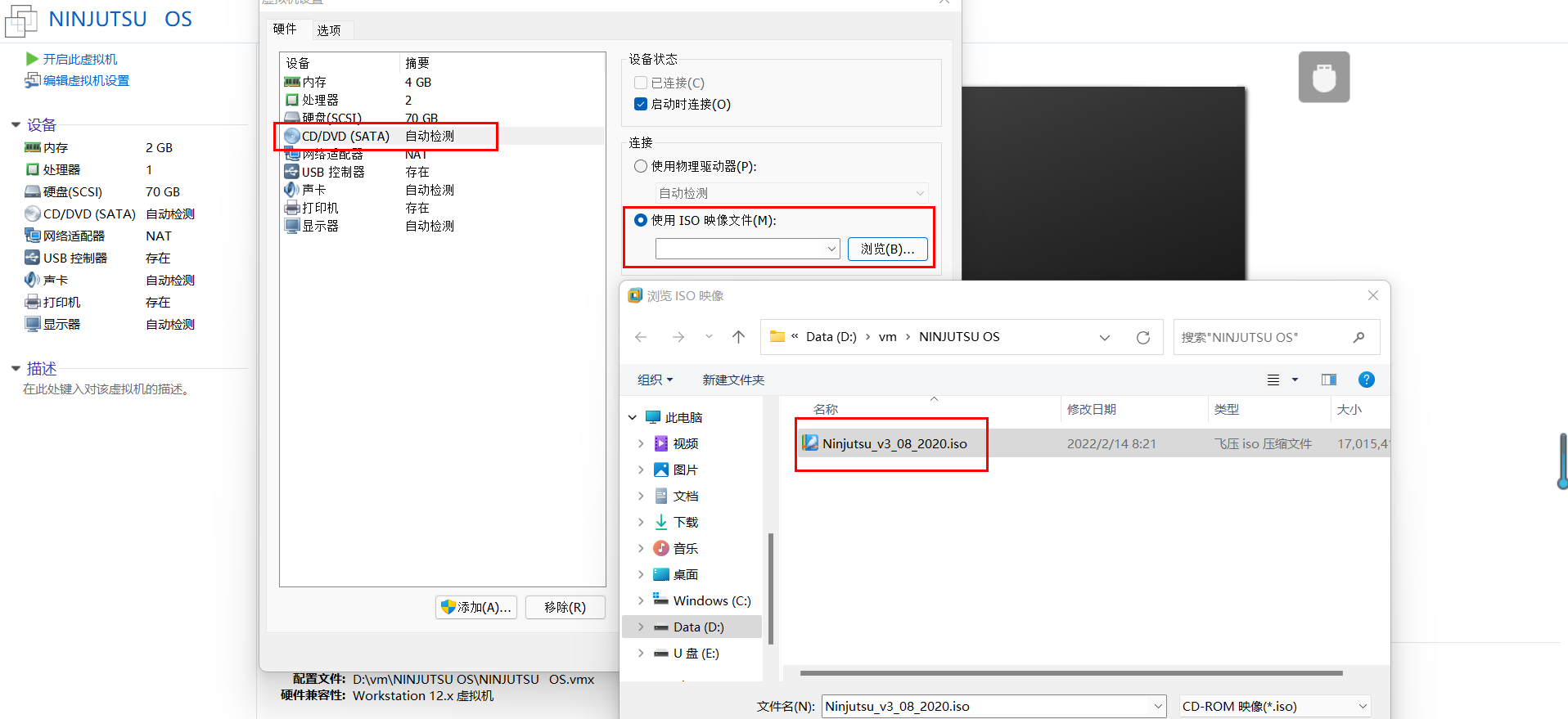Click Edit virtual machine settings link

coord(86,80)
